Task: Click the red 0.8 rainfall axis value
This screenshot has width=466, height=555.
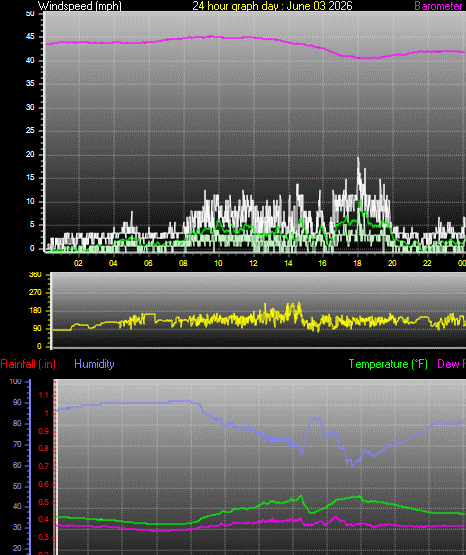Action: pyautogui.click(x=43, y=449)
